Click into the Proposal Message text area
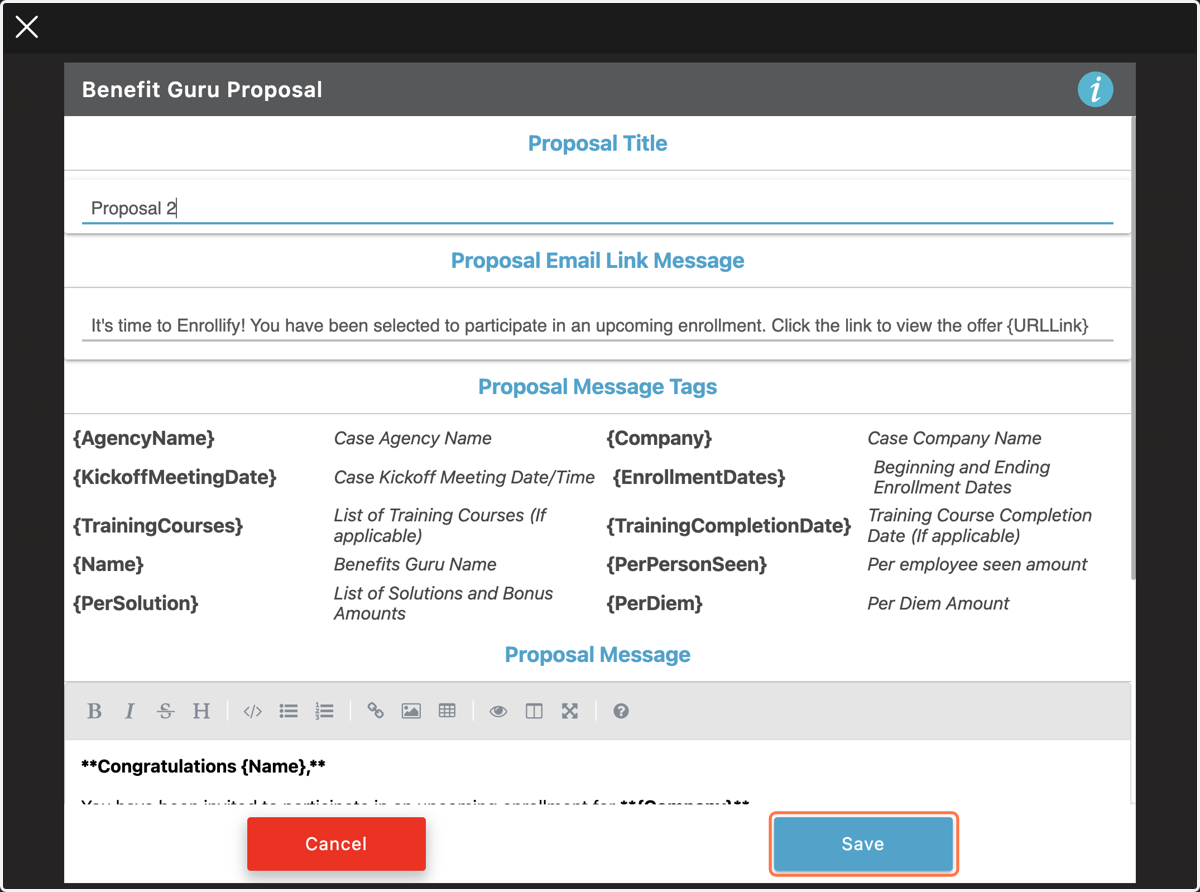 tap(597, 772)
